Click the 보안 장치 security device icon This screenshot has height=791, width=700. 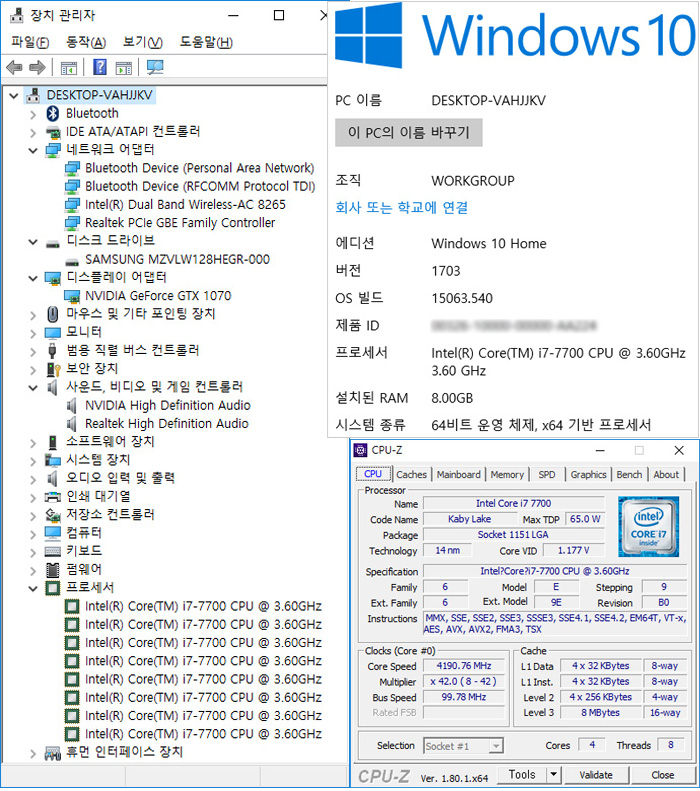tap(52, 369)
